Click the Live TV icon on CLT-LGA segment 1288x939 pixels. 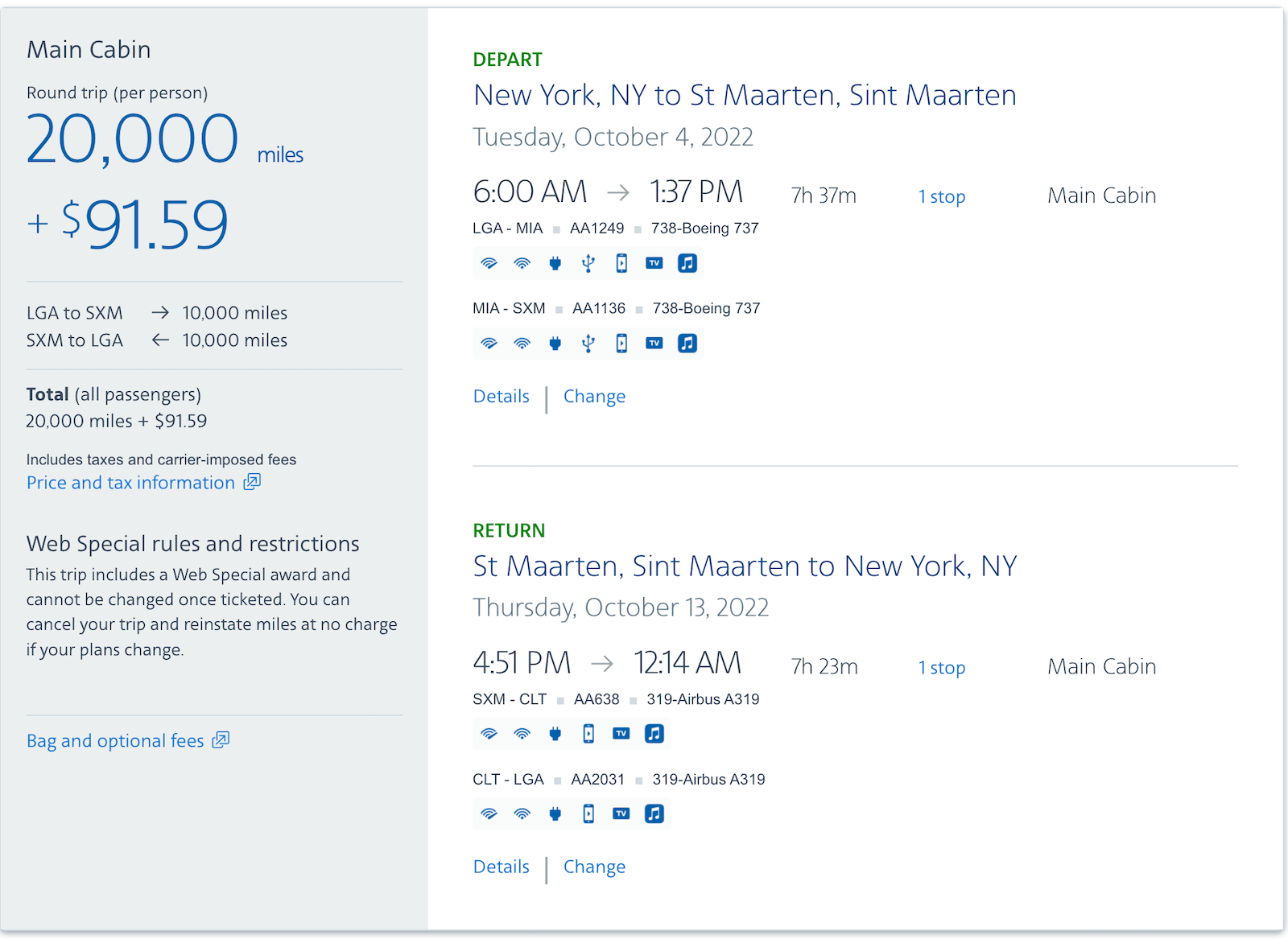pos(621,813)
